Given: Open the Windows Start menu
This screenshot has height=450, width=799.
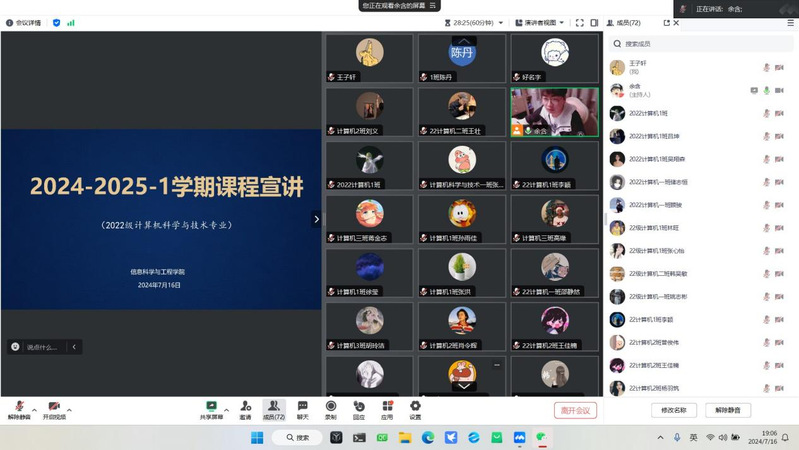Looking at the screenshot, I should (x=257, y=437).
